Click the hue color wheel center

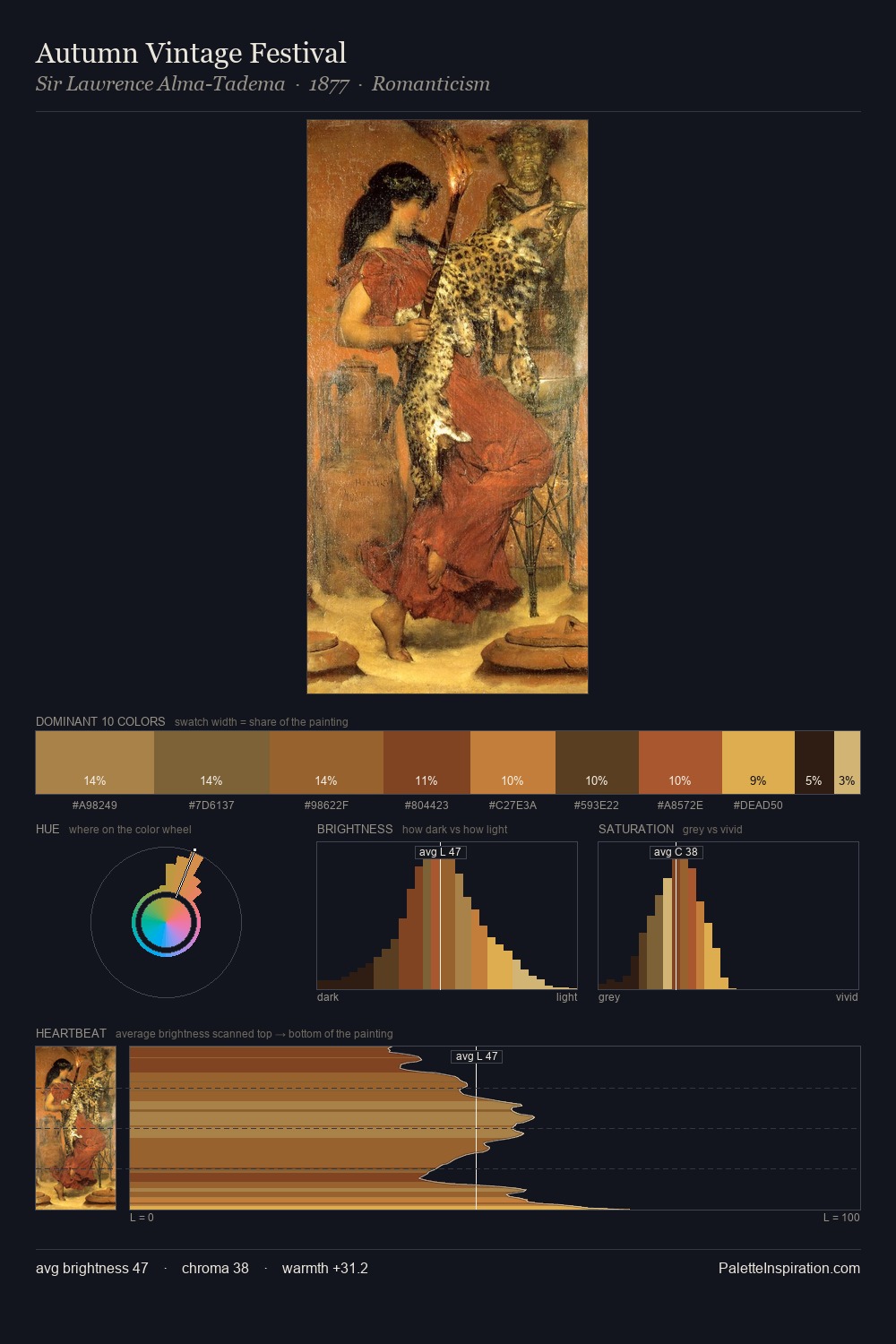(166, 923)
